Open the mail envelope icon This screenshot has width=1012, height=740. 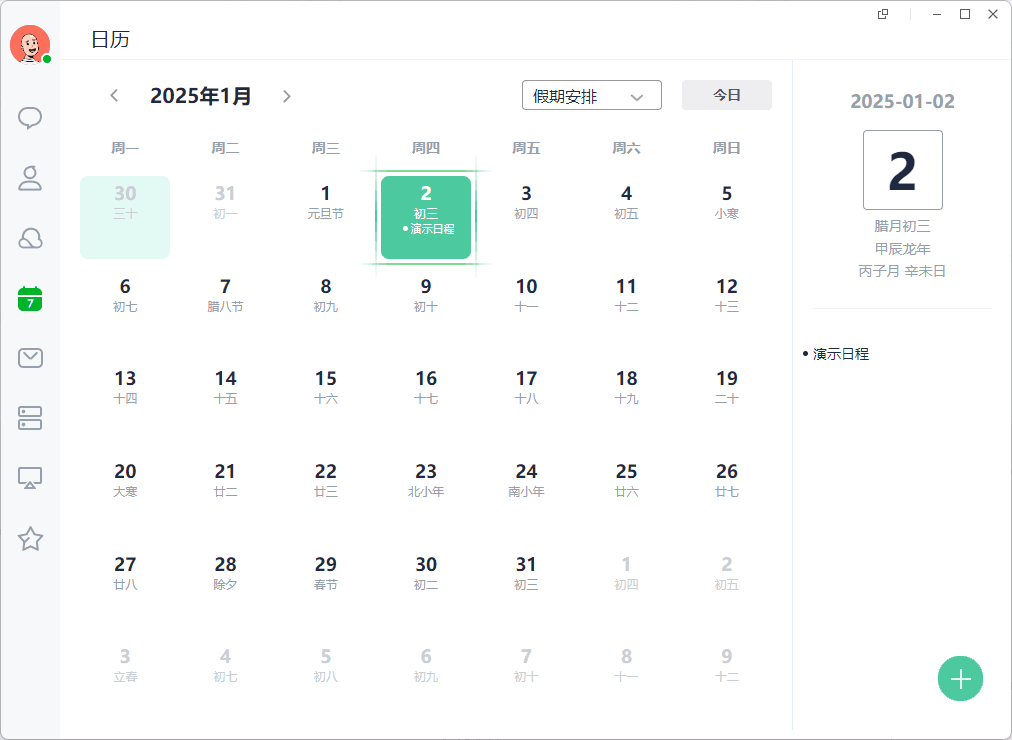(x=30, y=358)
